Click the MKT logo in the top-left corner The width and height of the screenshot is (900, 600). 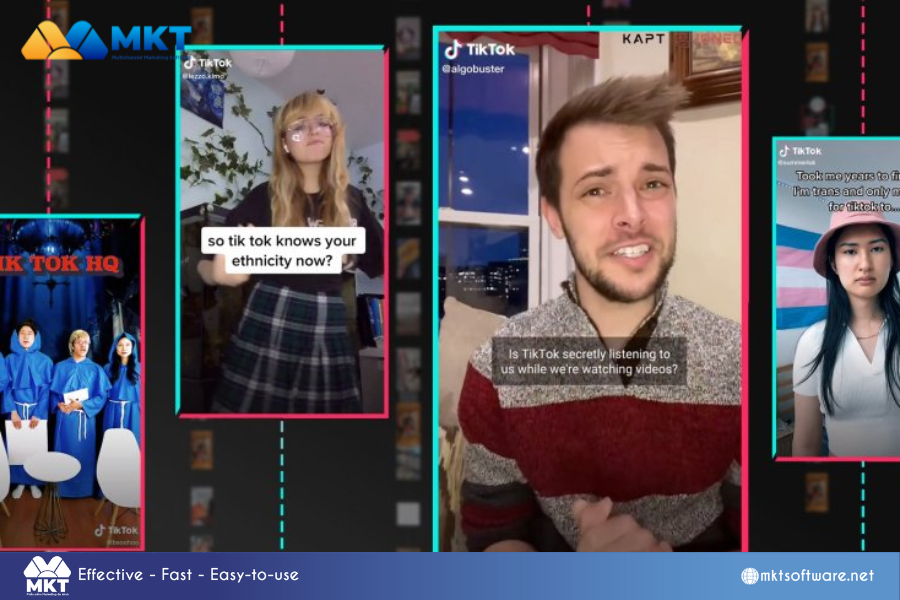[x=106, y=40]
